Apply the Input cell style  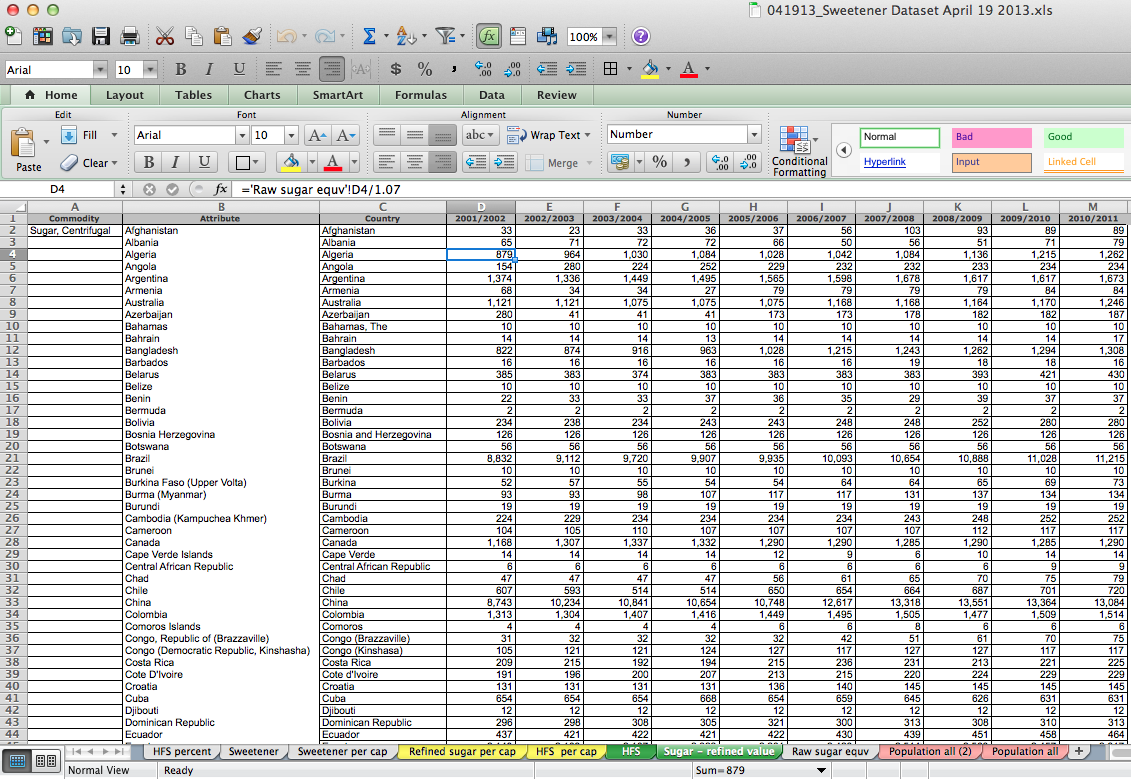click(991, 162)
